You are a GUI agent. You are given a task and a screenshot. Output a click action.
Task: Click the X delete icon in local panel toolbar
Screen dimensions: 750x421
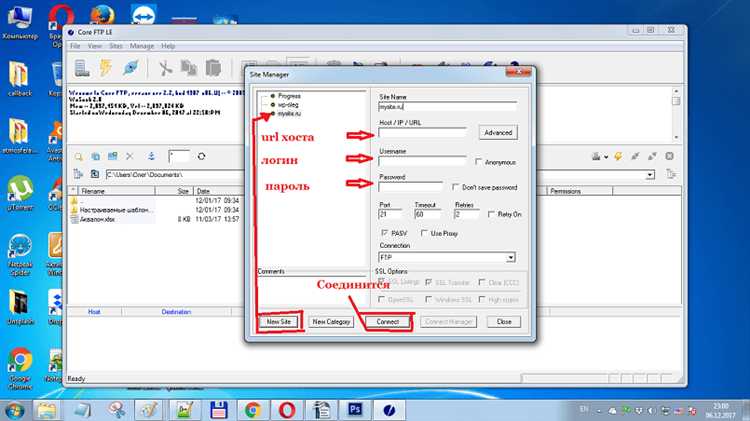(x=130, y=156)
